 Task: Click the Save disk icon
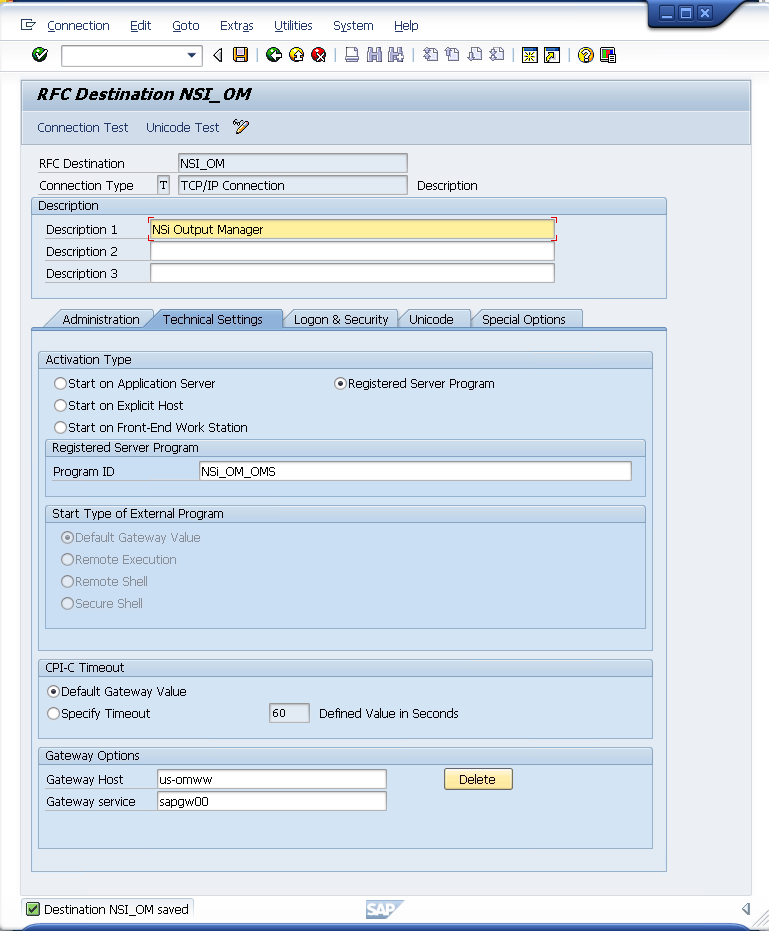pos(240,55)
